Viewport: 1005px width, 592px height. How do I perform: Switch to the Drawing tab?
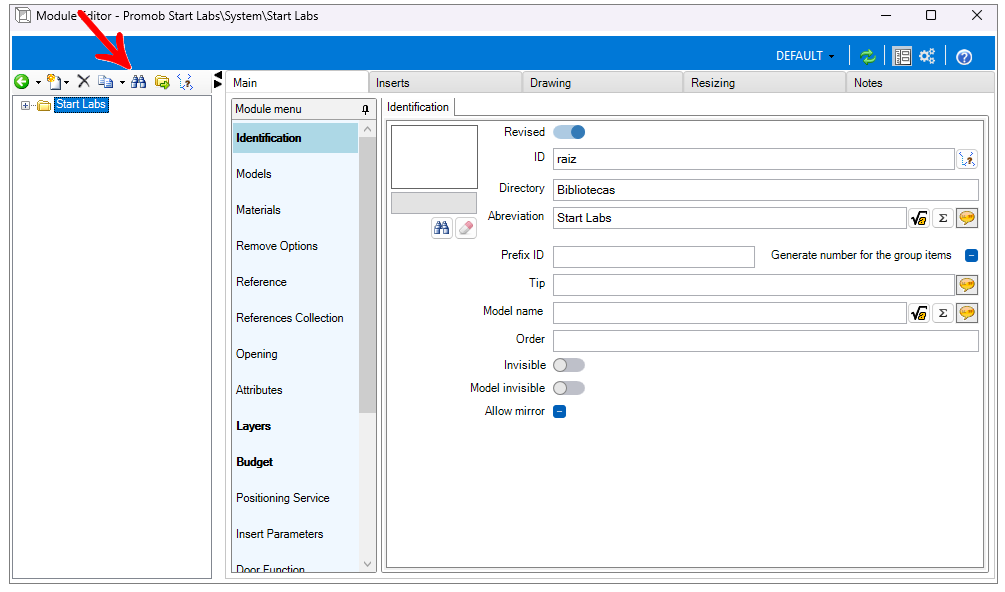550,83
